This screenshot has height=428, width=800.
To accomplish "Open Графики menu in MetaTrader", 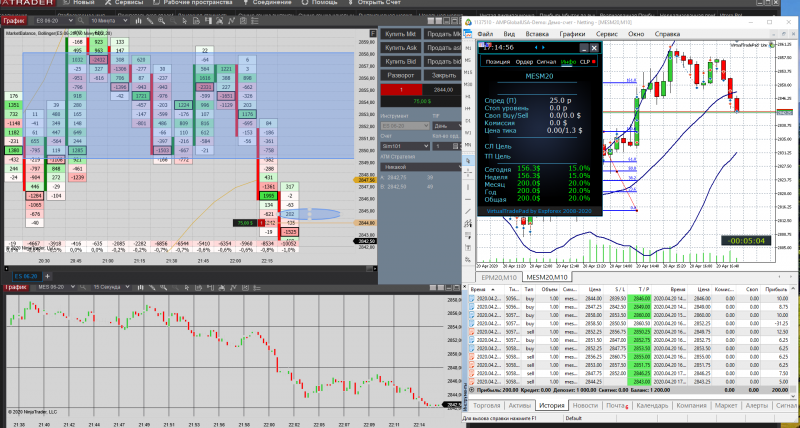I will (x=571, y=34).
